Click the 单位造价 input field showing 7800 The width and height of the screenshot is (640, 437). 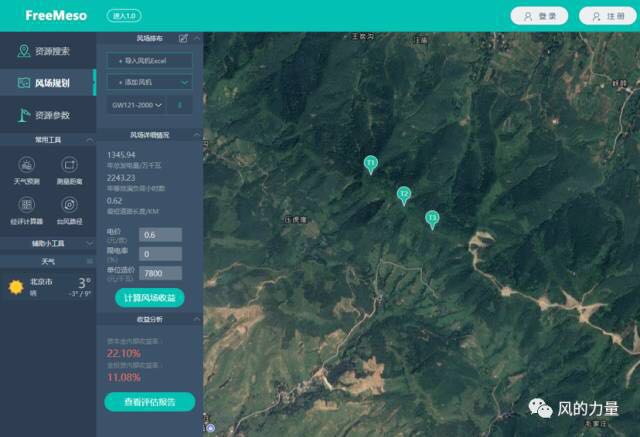point(160,273)
